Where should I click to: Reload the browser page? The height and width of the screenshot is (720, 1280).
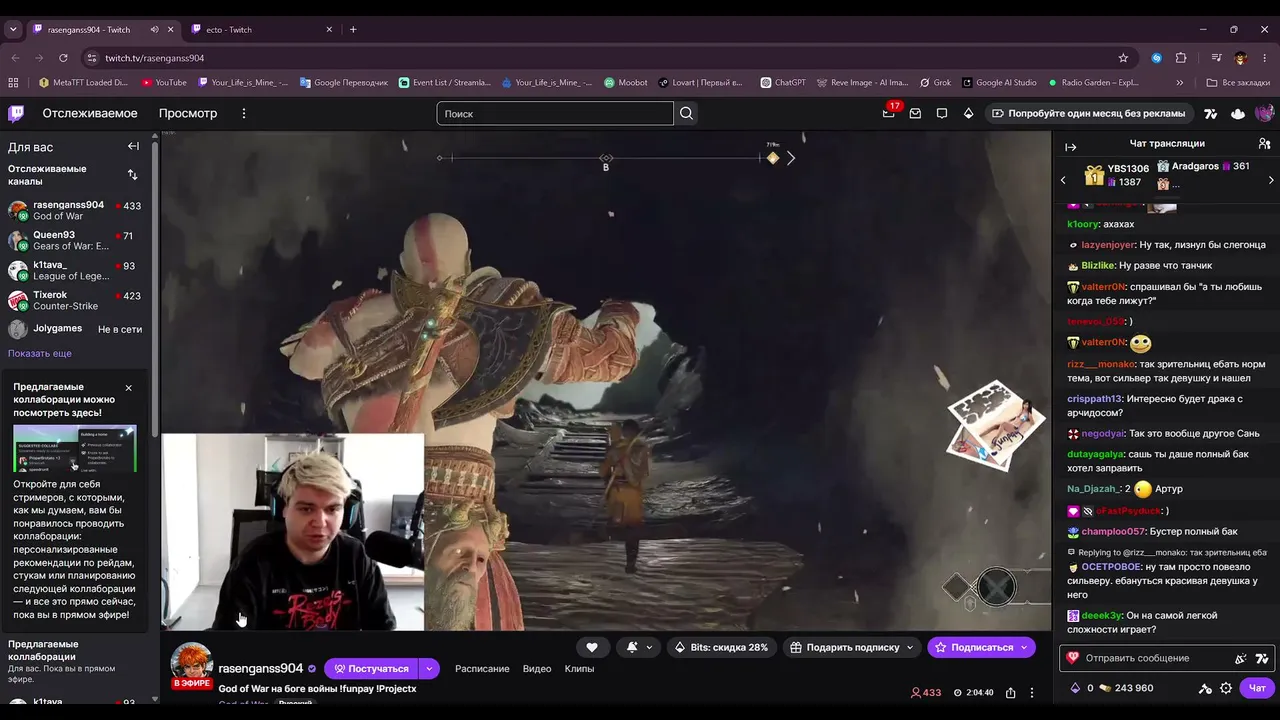click(x=63, y=58)
